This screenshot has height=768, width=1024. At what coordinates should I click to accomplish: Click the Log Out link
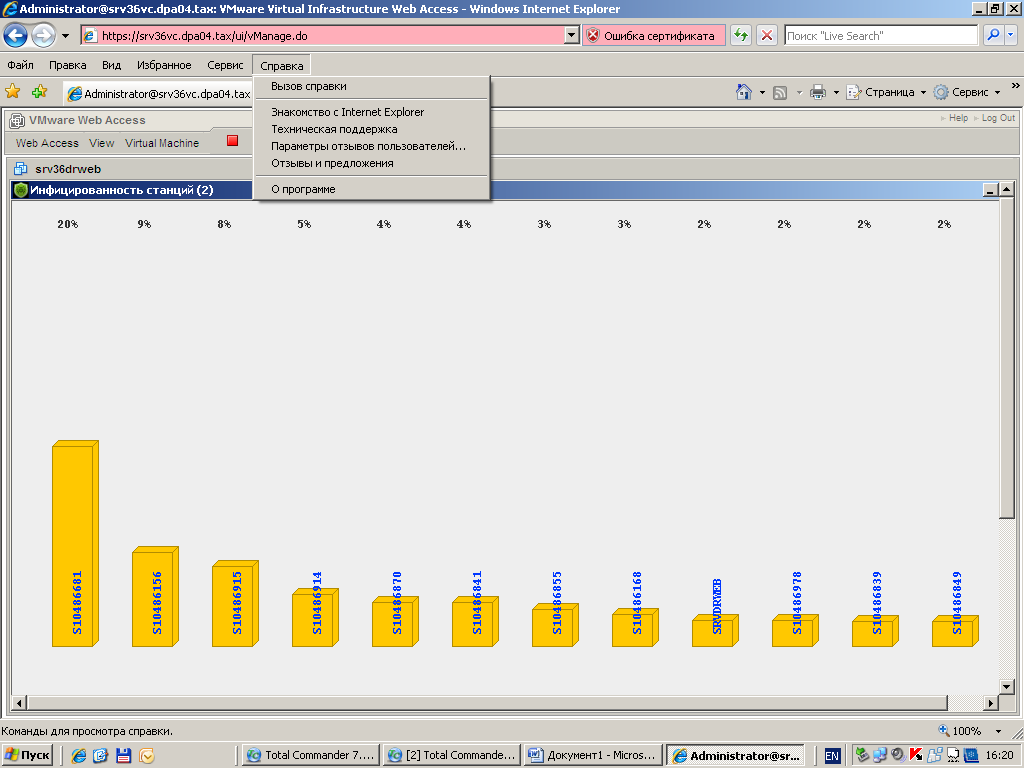[998, 118]
